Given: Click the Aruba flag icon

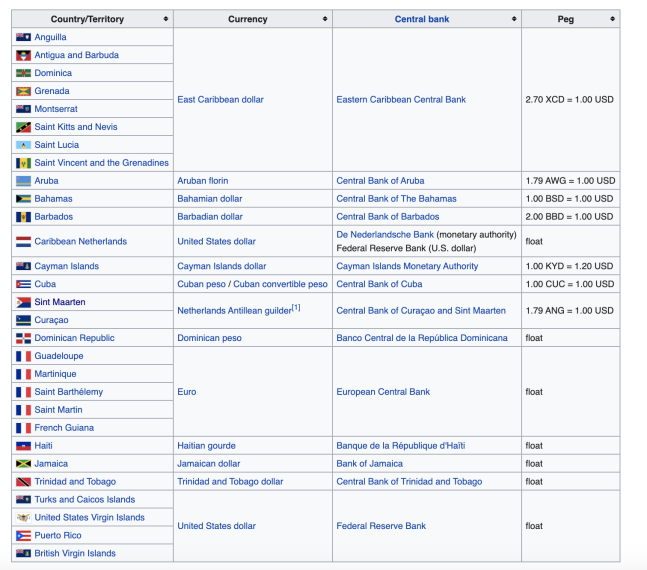Looking at the screenshot, I should 24,181.
